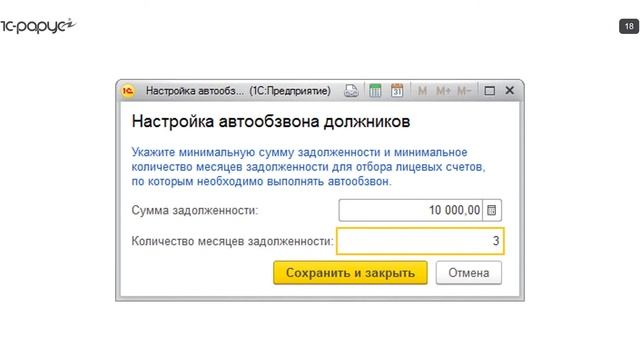Click the 1С-Рарус logo
This screenshot has height=360, width=640.
[38, 26]
